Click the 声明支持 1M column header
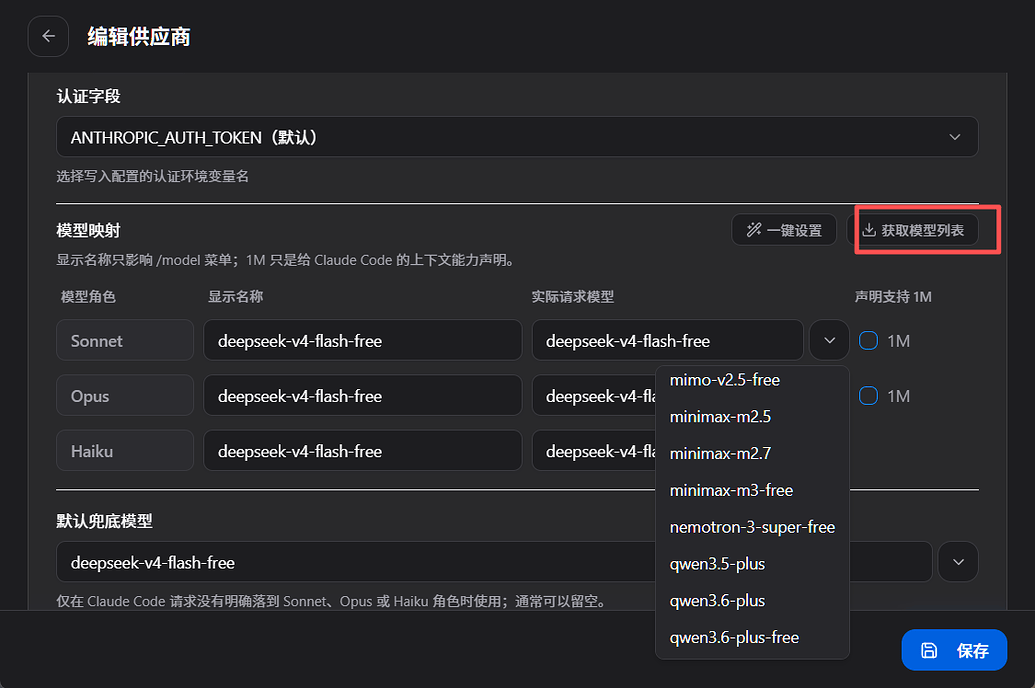 click(x=893, y=297)
